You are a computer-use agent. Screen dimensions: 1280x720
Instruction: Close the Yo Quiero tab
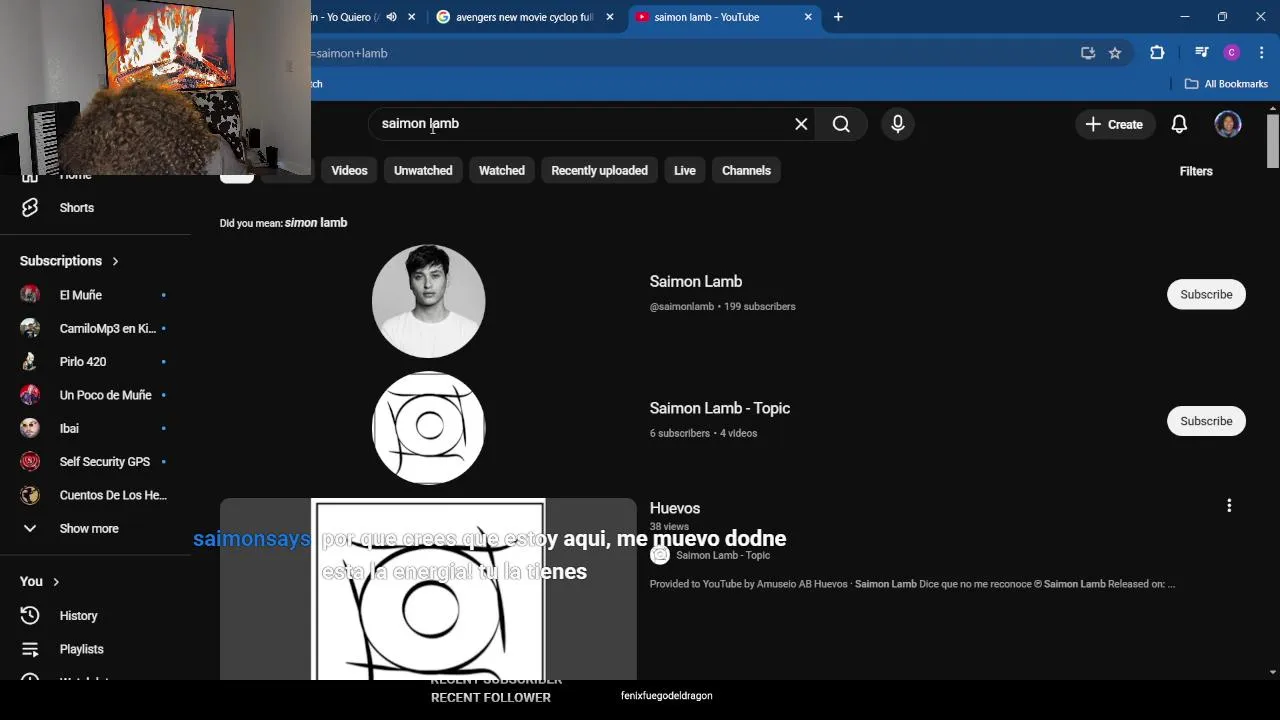411,17
